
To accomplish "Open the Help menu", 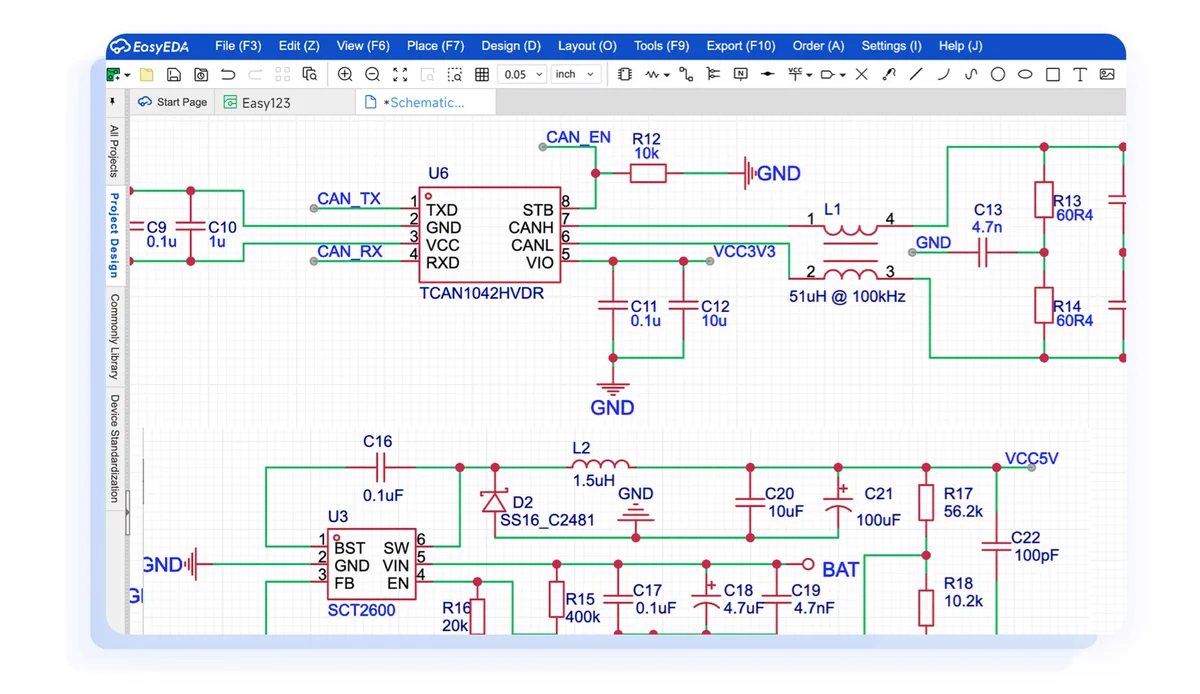I will point(960,46).
